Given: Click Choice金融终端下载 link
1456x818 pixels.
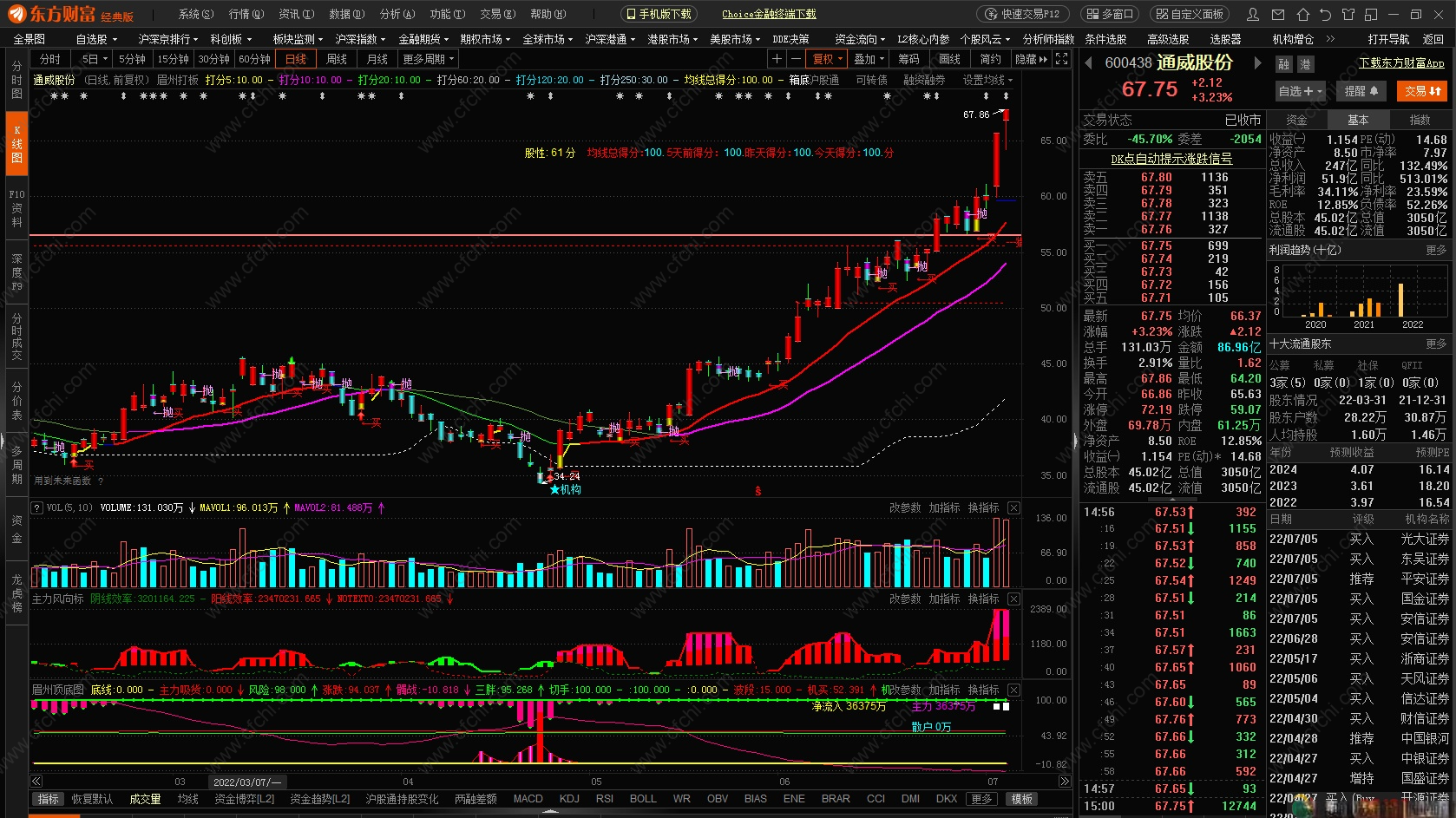Looking at the screenshot, I should tap(769, 14).
